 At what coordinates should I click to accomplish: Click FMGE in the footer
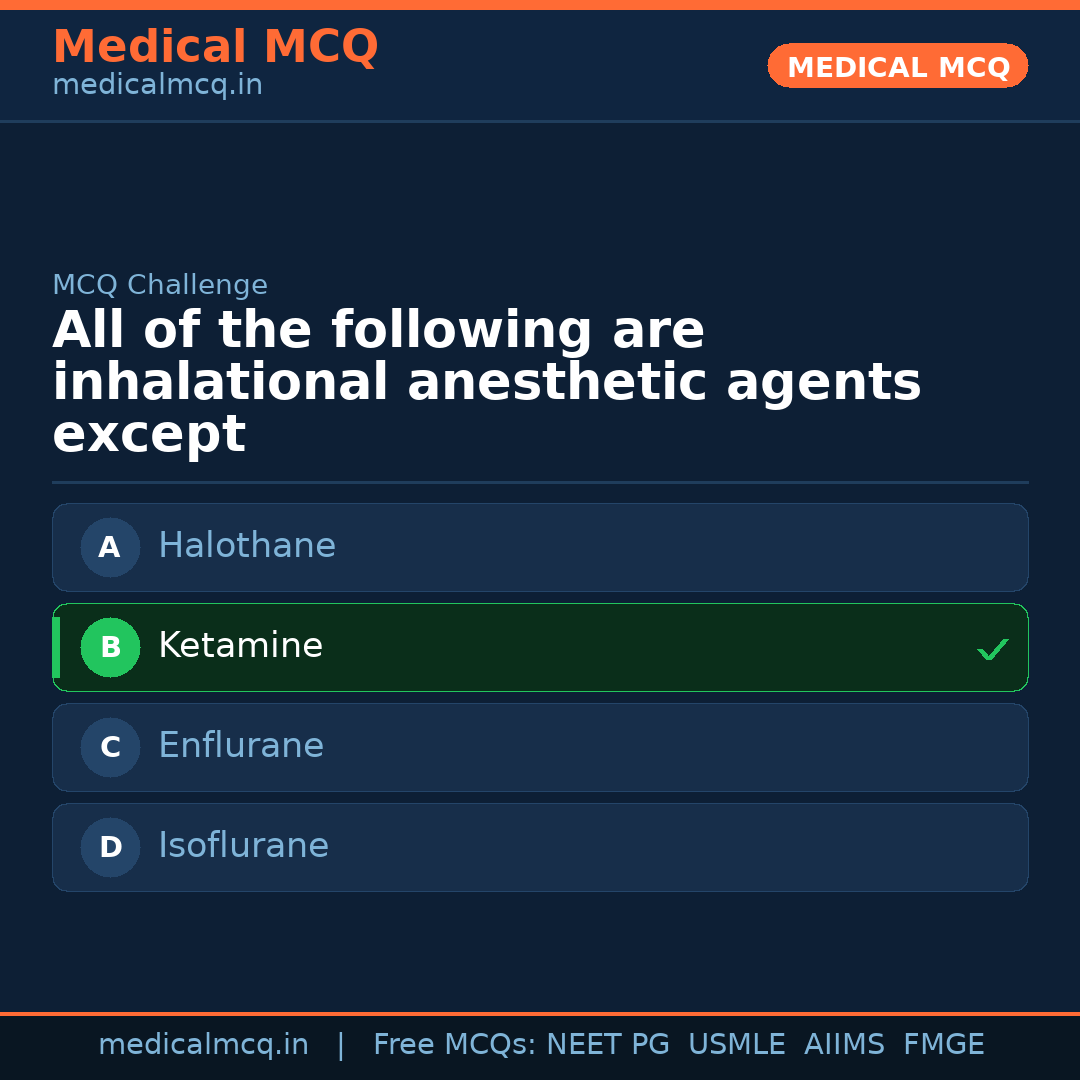(x=943, y=1045)
